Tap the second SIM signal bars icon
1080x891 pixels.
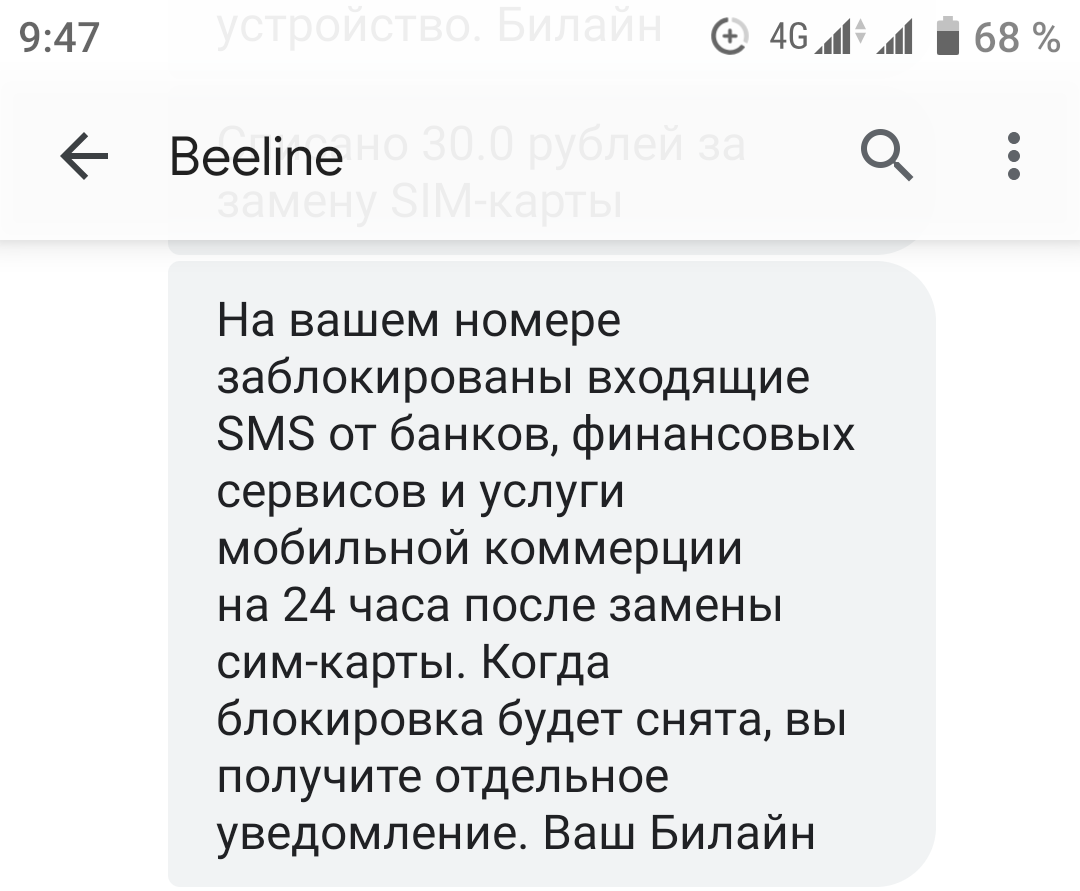coord(896,39)
